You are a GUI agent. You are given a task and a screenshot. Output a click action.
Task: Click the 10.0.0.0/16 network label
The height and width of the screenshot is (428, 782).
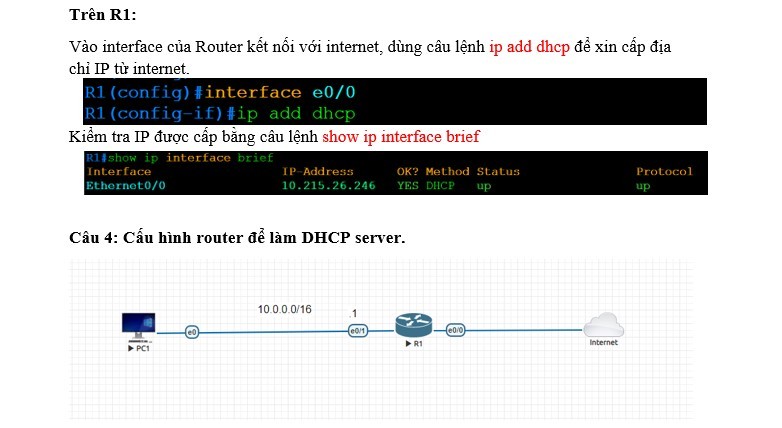pyautogui.click(x=284, y=309)
